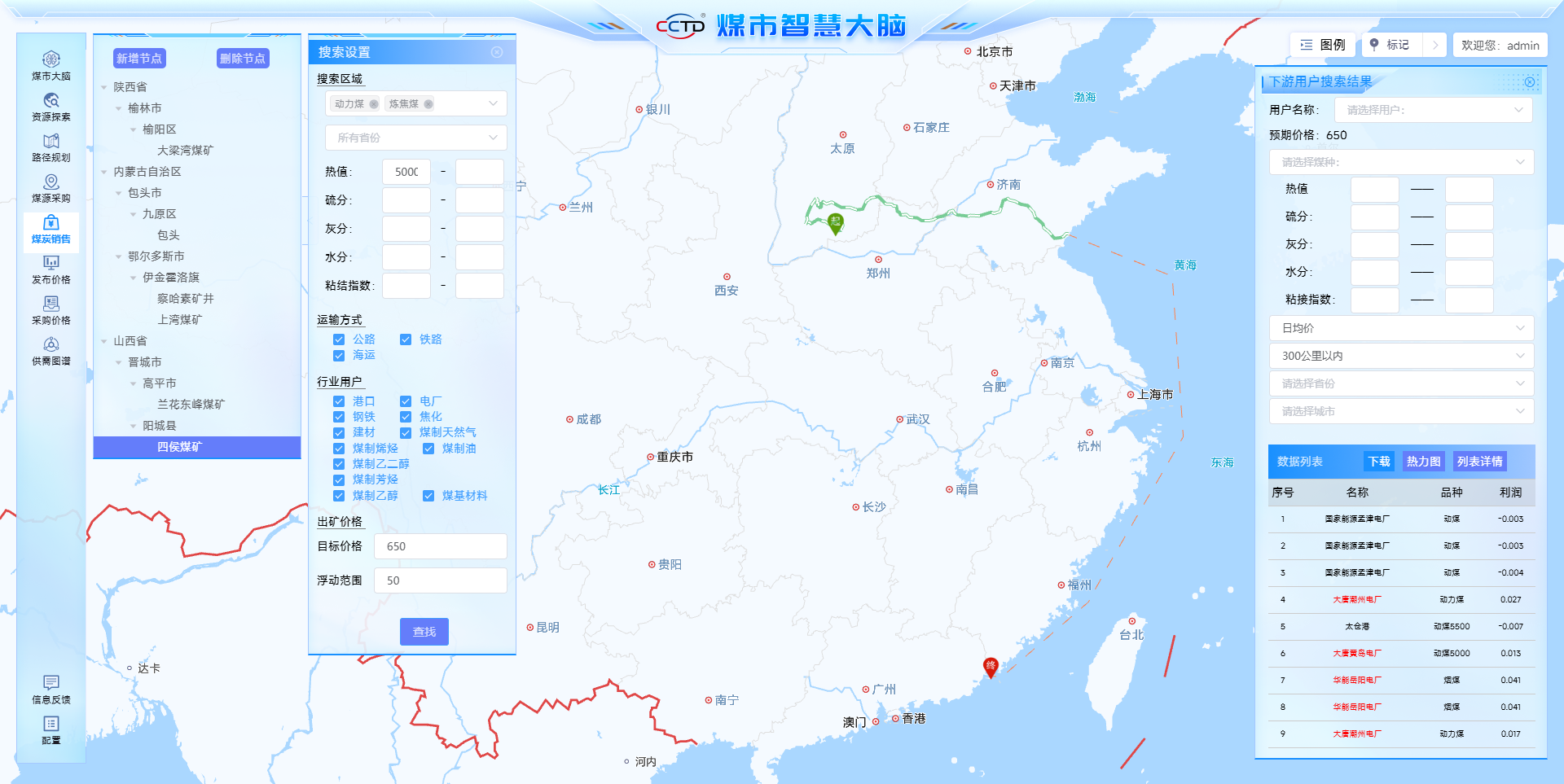Open the 所有省份 dropdown
The image size is (1564, 784).
pyautogui.click(x=415, y=138)
